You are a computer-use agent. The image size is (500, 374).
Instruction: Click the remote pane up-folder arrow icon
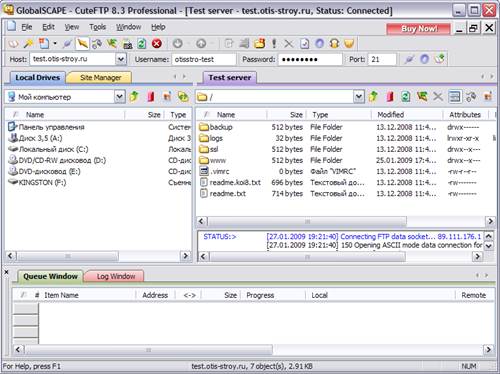point(373,97)
